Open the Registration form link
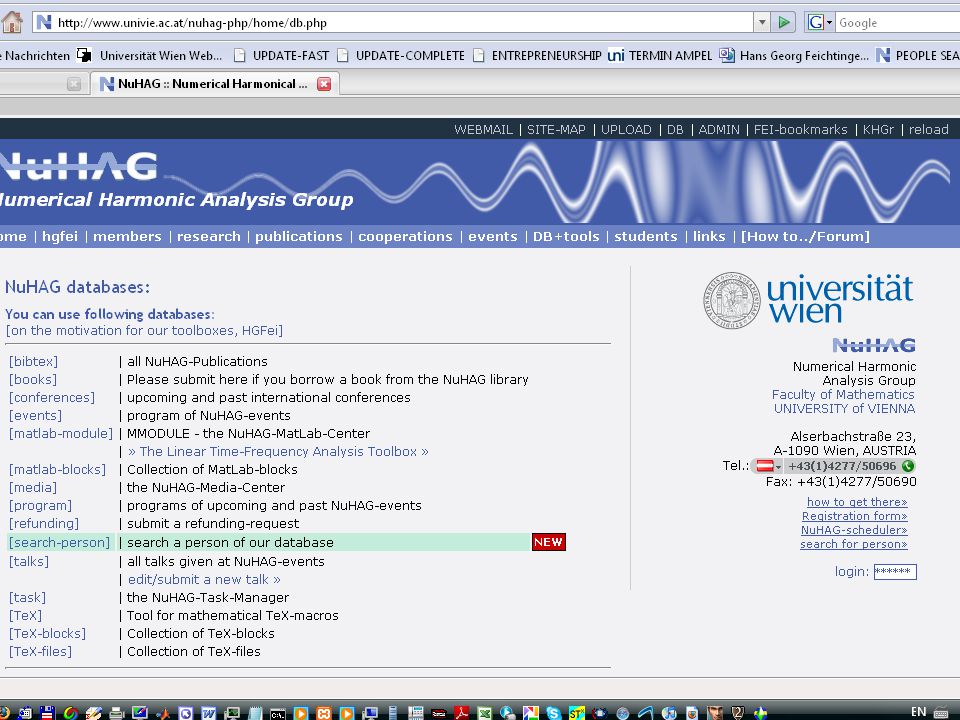 (855, 516)
